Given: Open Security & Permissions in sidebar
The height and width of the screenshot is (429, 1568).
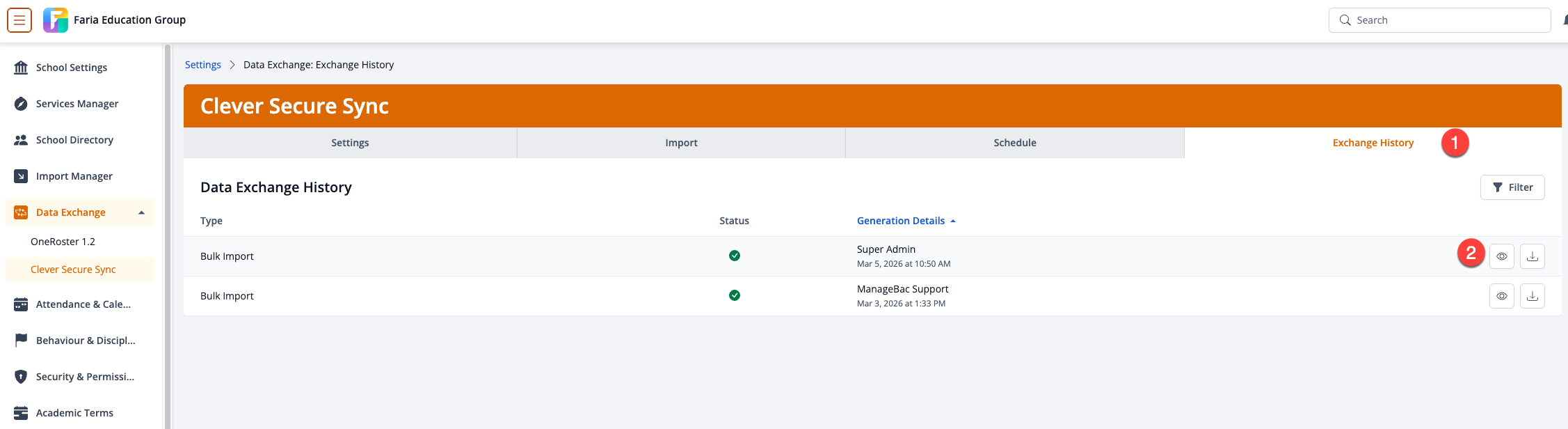Looking at the screenshot, I should (85, 377).
